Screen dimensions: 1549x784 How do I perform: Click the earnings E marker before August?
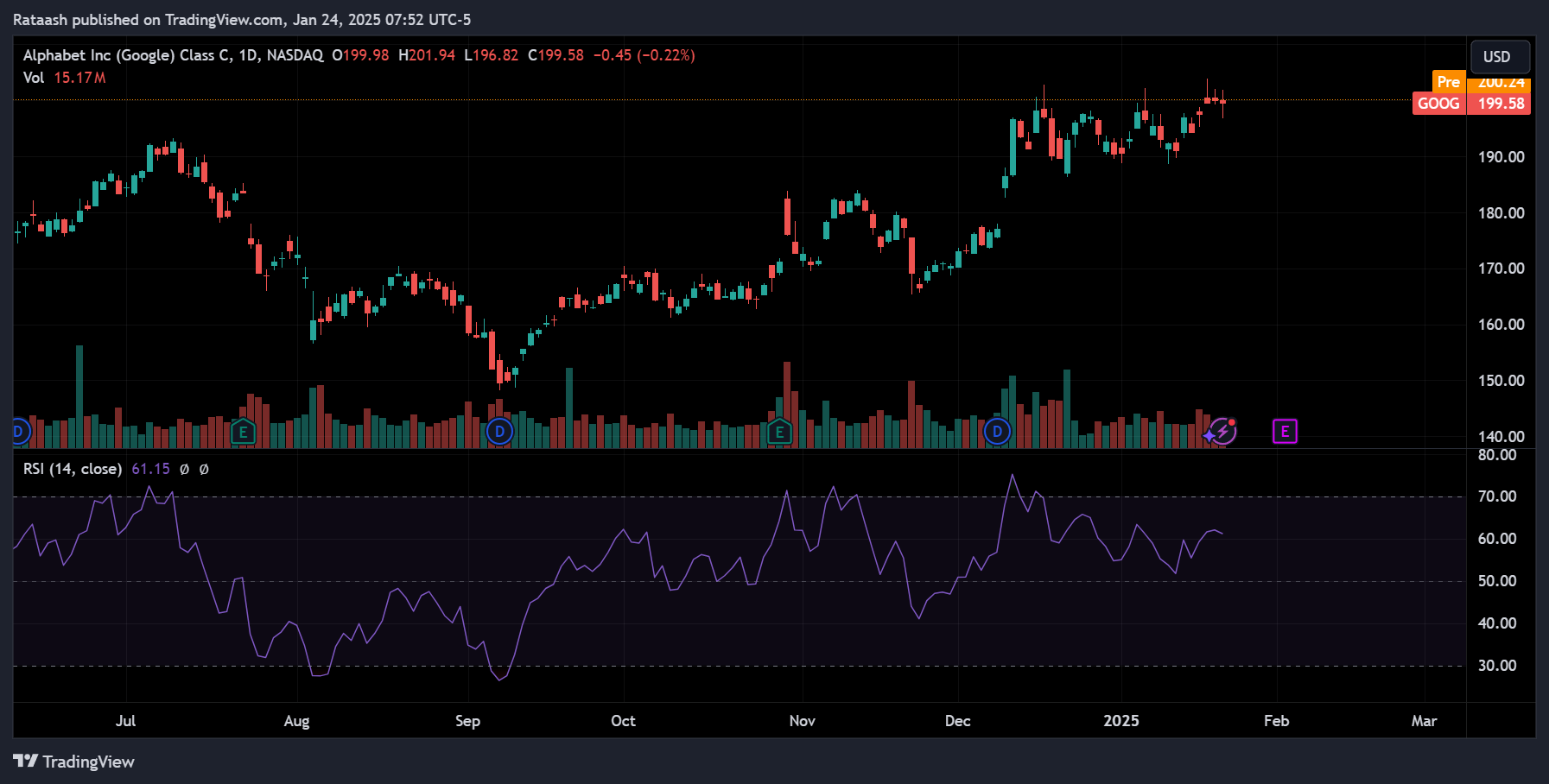pyautogui.click(x=244, y=432)
